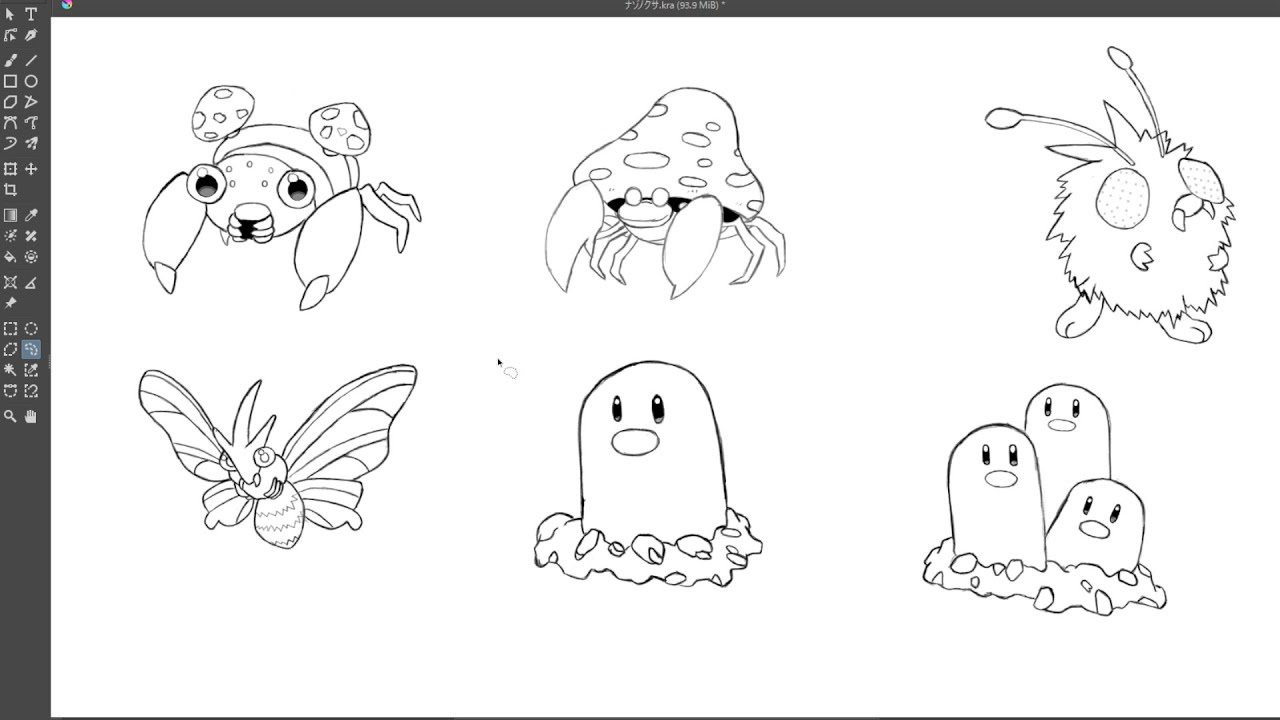
Task: Select the Assistant tool
Action: [x=10, y=282]
